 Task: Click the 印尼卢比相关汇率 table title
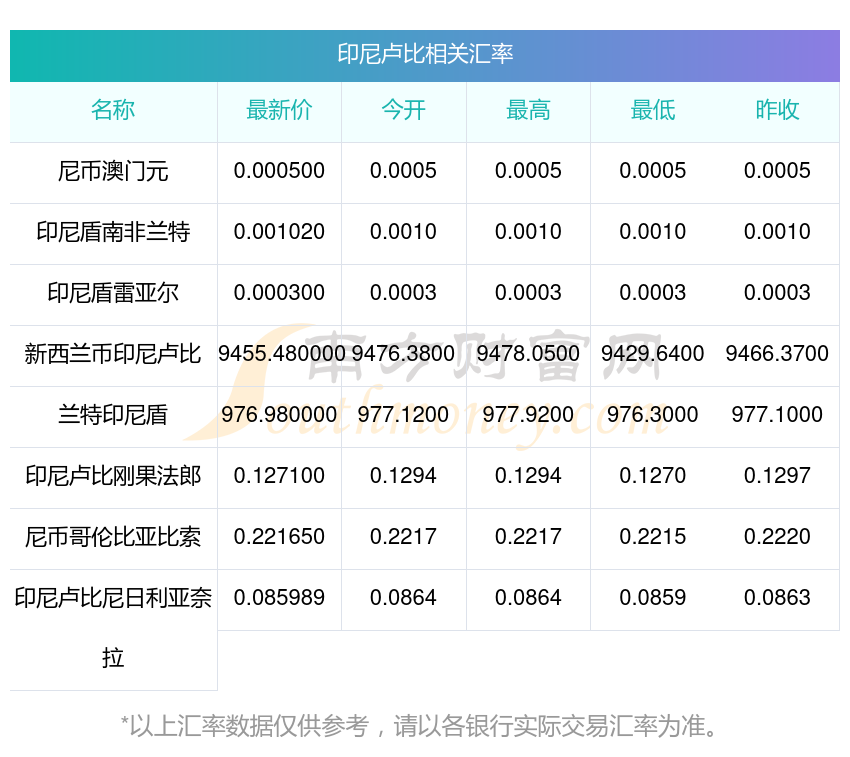425,54
